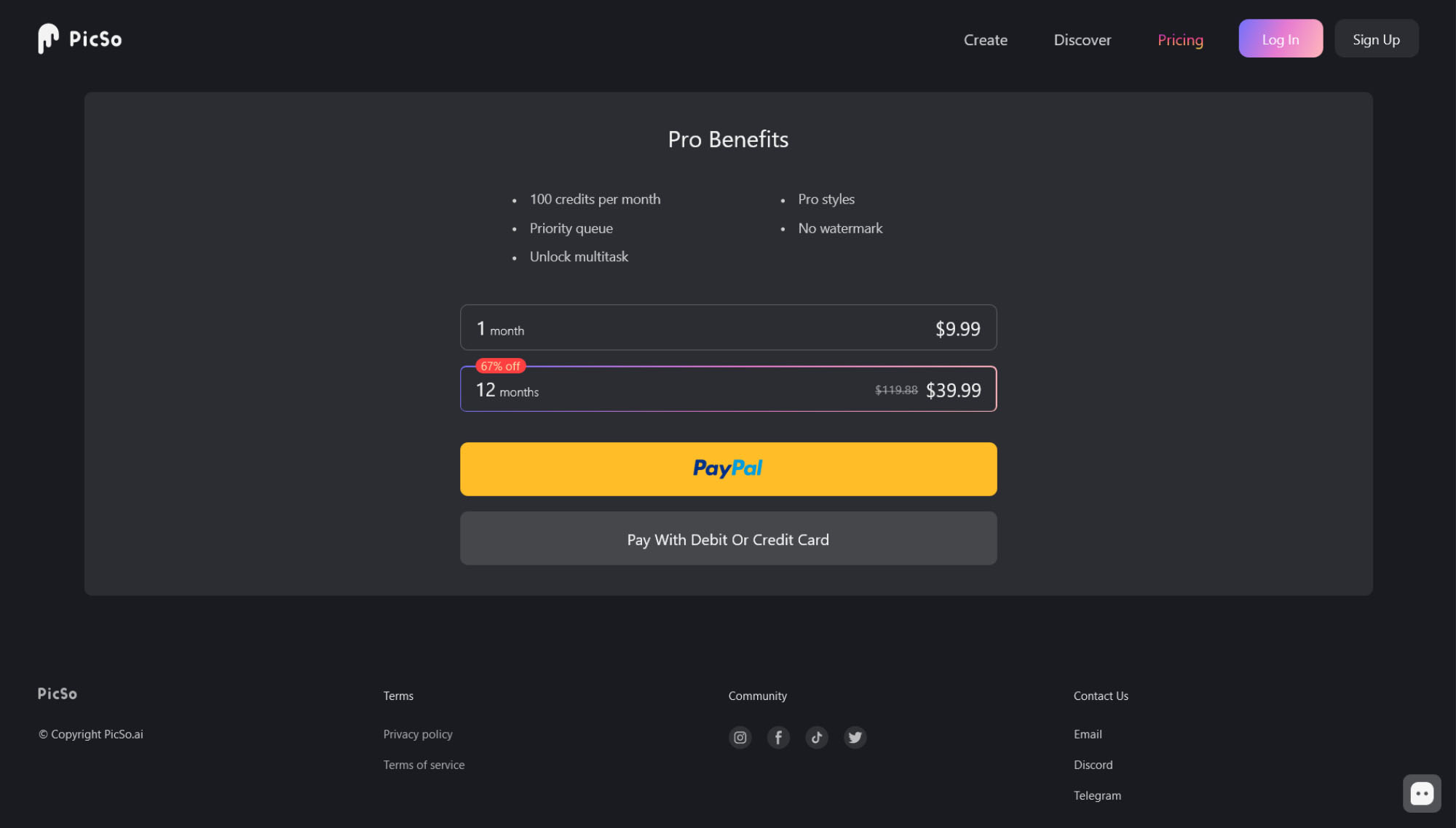The height and width of the screenshot is (828, 1456).
Task: Click the PicSo logo icon
Action: [49, 38]
